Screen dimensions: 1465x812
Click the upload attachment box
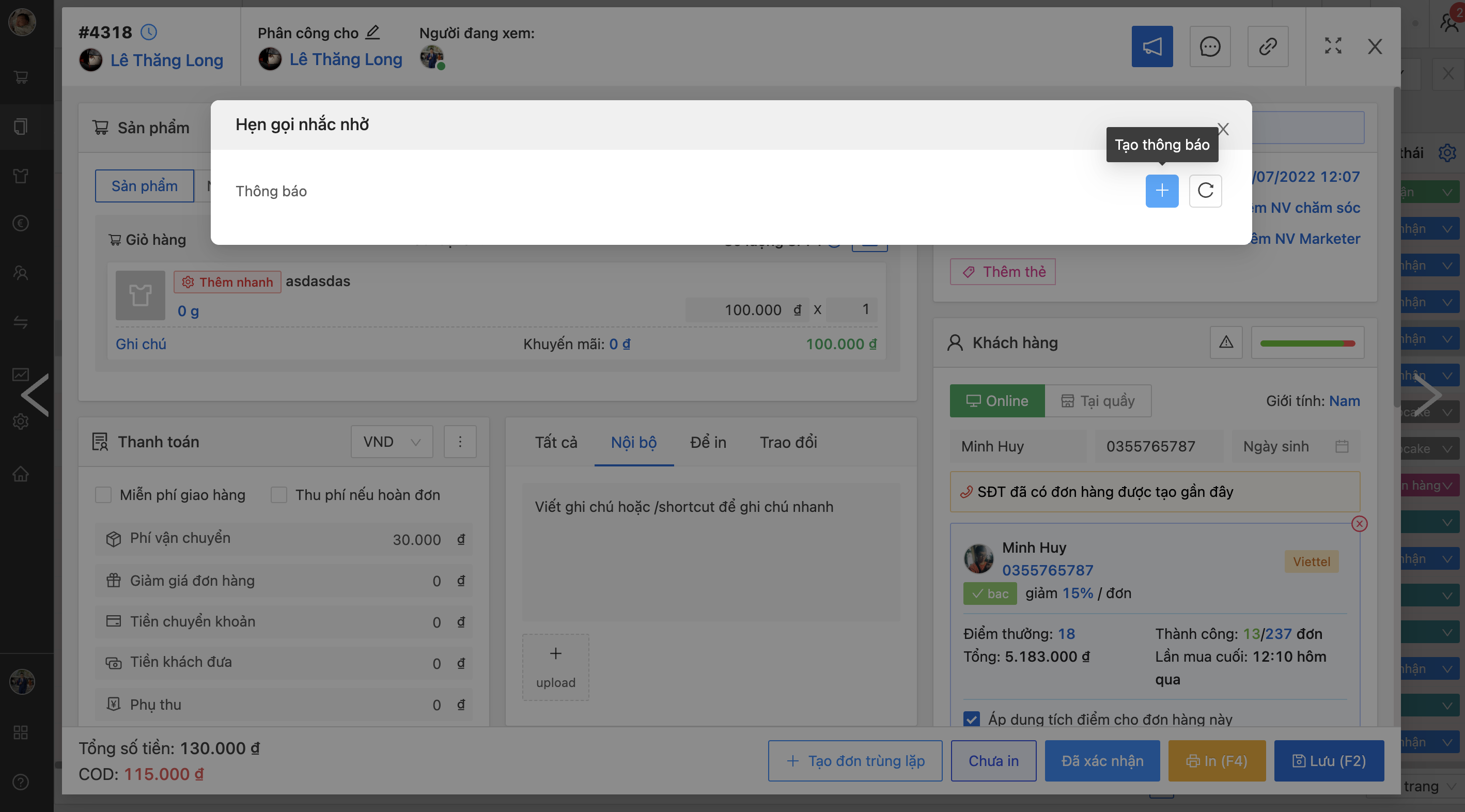click(556, 667)
